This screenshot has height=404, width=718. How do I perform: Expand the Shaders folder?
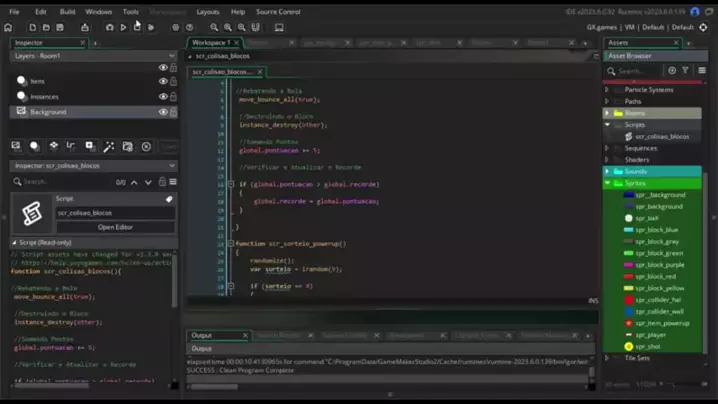click(x=607, y=160)
